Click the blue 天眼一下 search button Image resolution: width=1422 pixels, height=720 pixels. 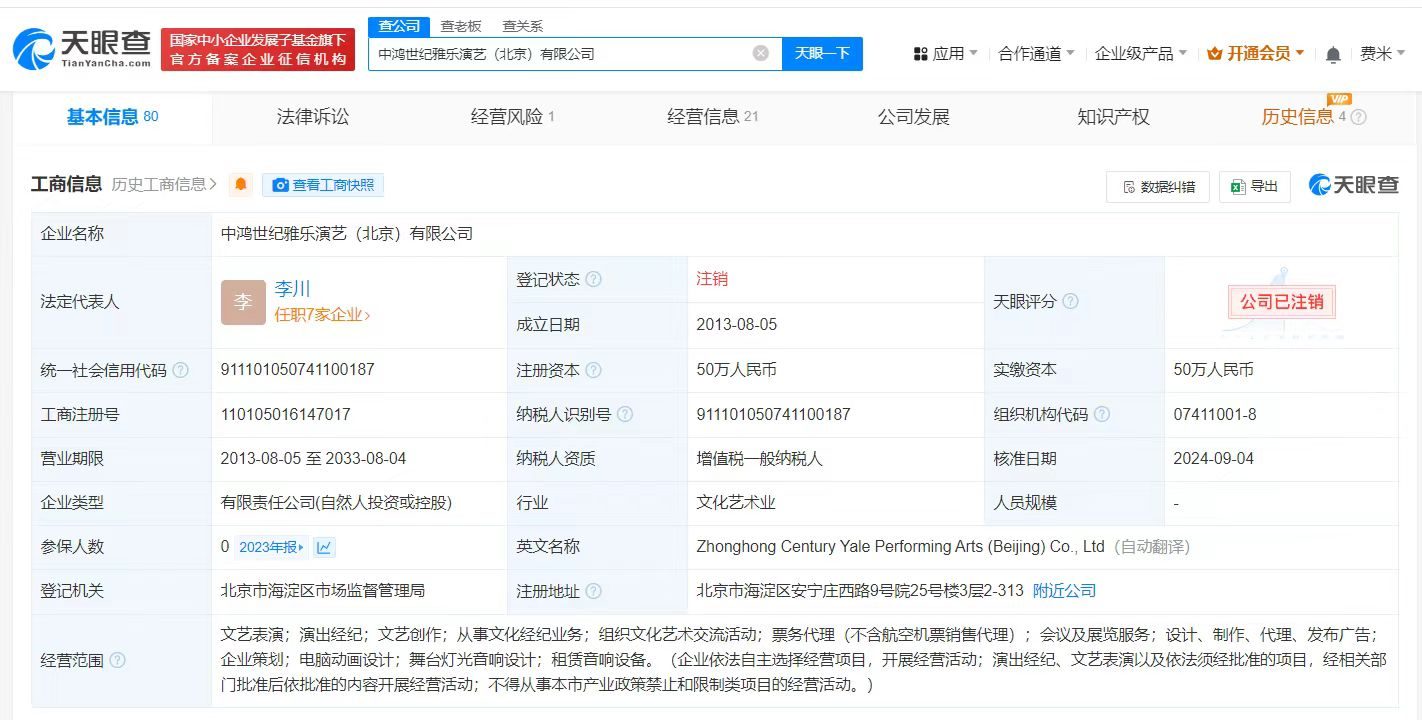[x=822, y=53]
